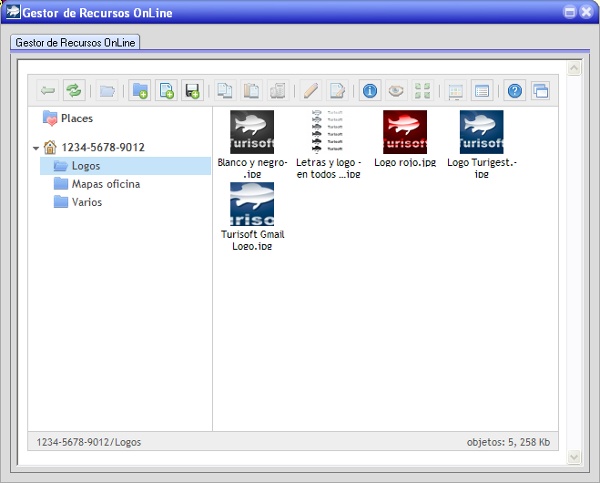Collapse the 1234-5678-9012 tree node arrow
Image resolution: width=600 pixels, height=483 pixels.
click(x=36, y=148)
